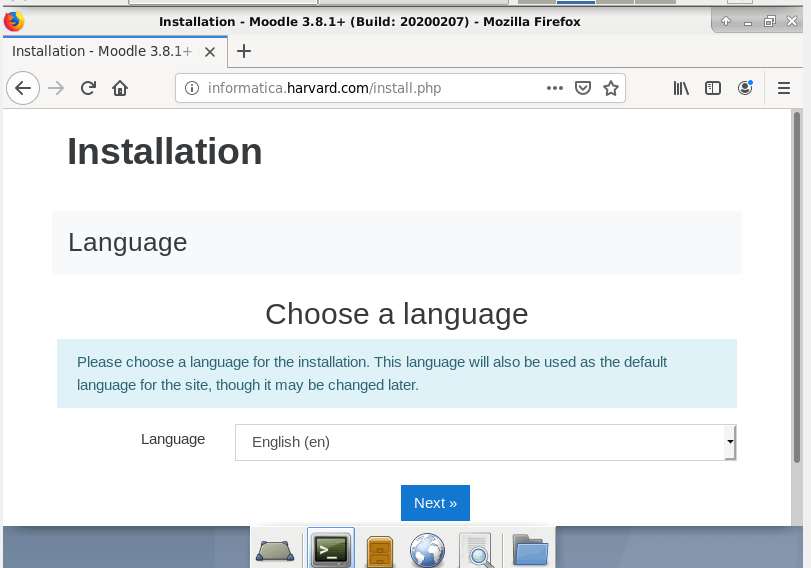The width and height of the screenshot is (811, 568).
Task: Open the Library bookmarks and history
Action: coord(681,88)
